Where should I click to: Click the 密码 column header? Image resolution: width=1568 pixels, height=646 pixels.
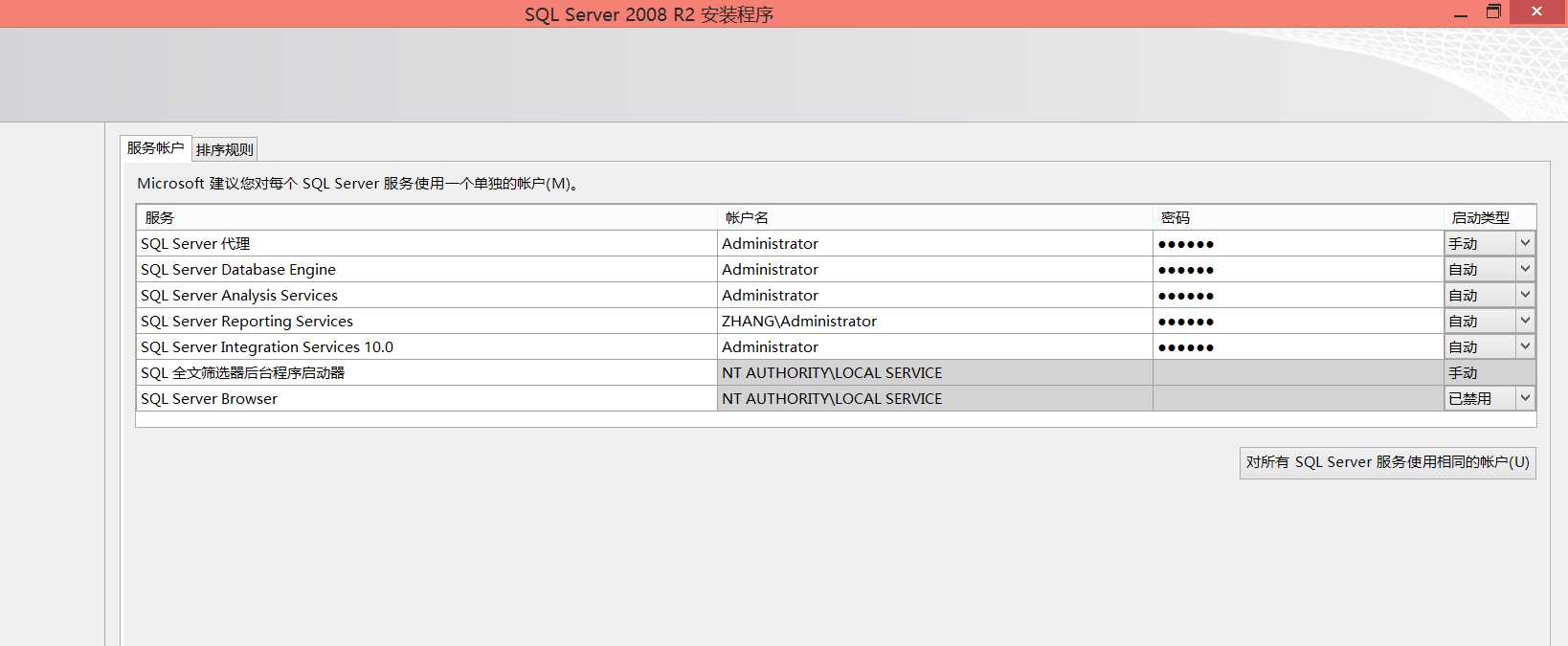[1298, 217]
